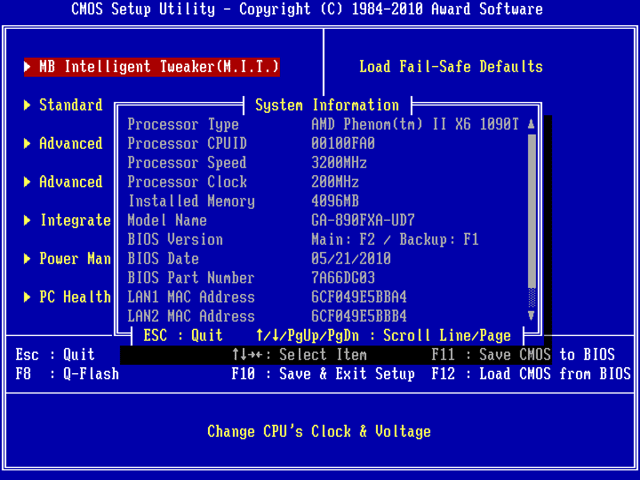This screenshot has width=640, height=480.
Task: Click the arrow beside Integrate
Action: pyautogui.click(x=27, y=220)
